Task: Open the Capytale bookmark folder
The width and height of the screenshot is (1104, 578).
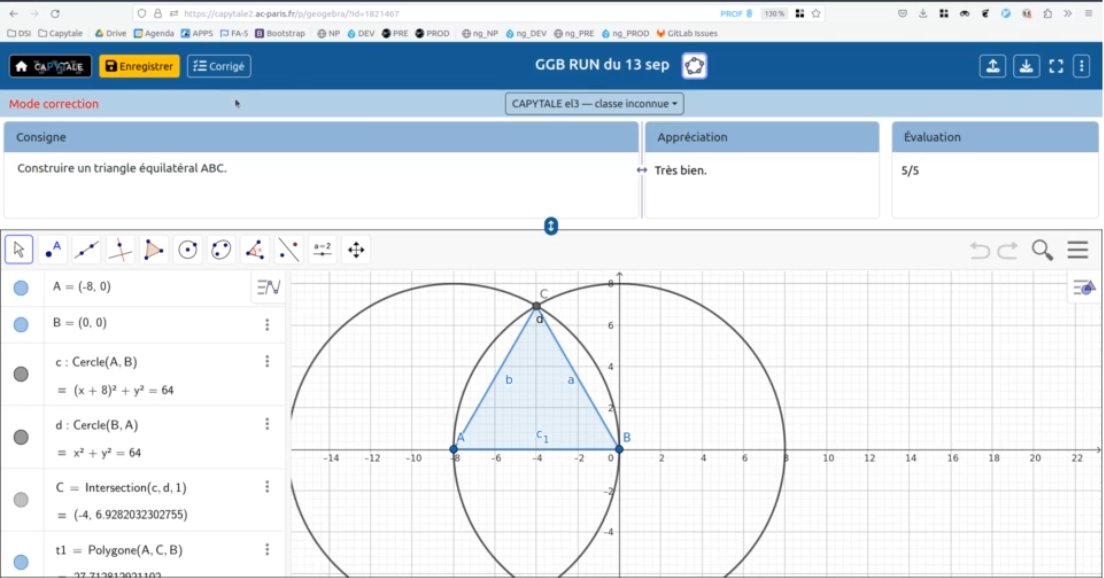Action: pos(61,33)
